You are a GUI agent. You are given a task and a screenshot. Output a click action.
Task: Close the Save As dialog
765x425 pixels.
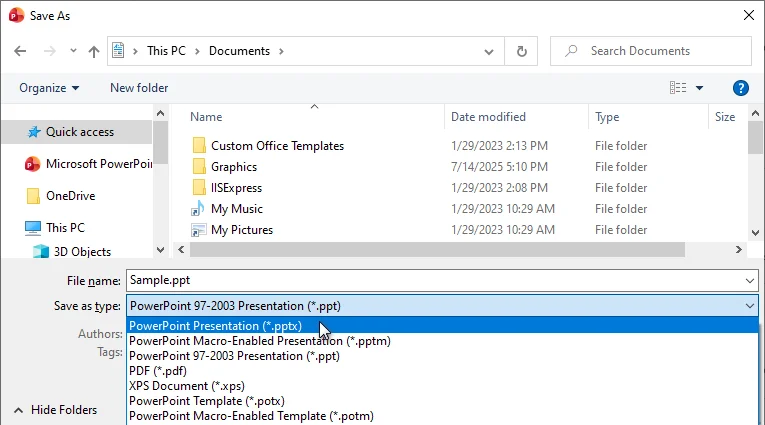748,15
